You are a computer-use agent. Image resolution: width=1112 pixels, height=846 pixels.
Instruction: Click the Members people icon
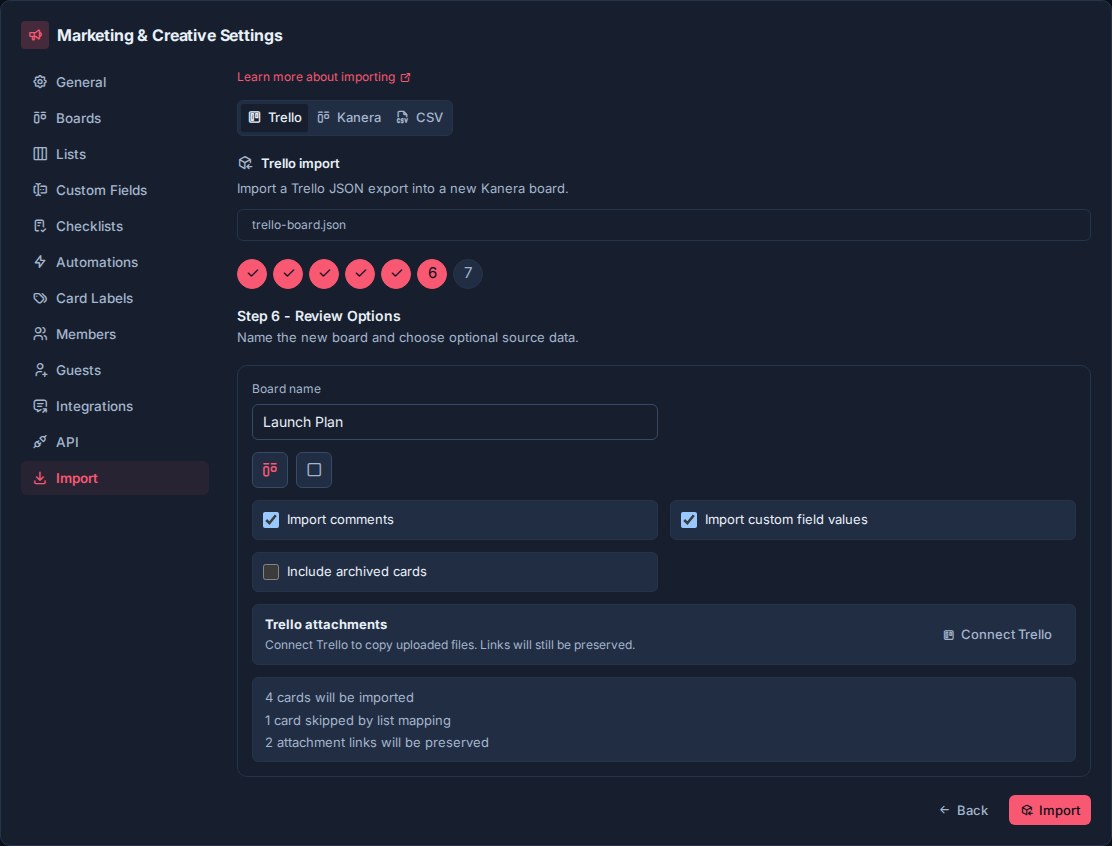(x=40, y=334)
